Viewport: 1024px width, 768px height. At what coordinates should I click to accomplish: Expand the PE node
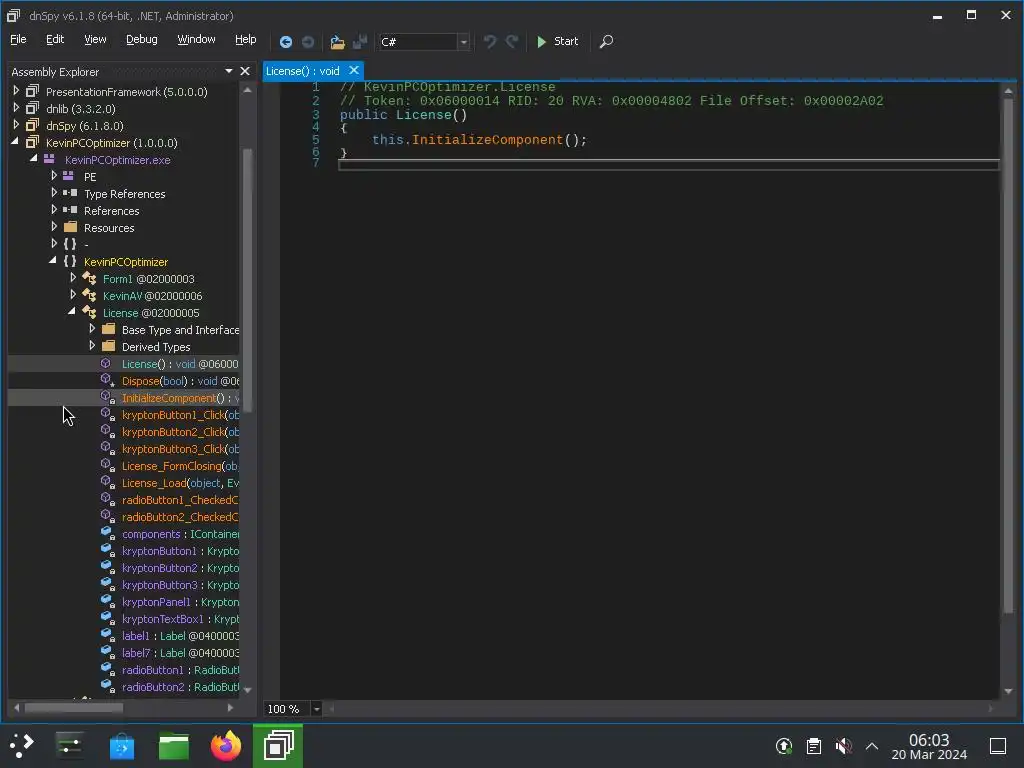54,176
